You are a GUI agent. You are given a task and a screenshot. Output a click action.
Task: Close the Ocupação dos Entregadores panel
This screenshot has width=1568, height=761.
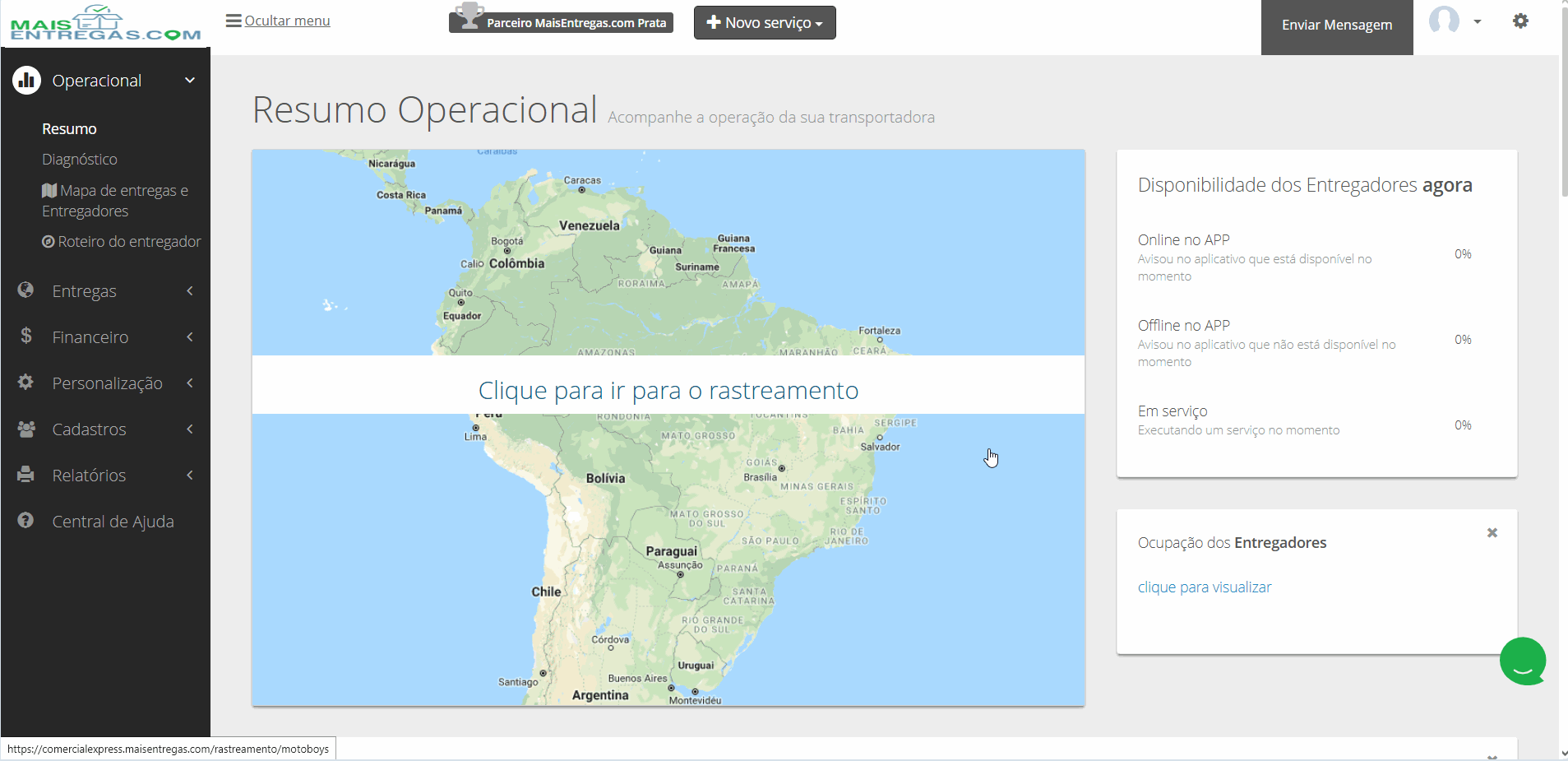pyautogui.click(x=1492, y=533)
